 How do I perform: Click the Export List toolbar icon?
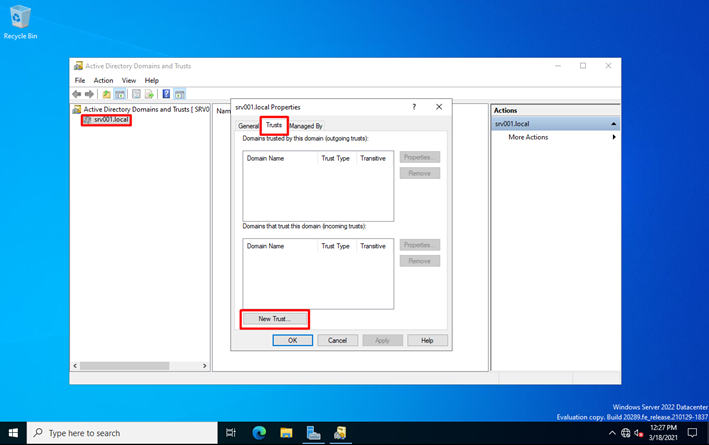click(149, 94)
